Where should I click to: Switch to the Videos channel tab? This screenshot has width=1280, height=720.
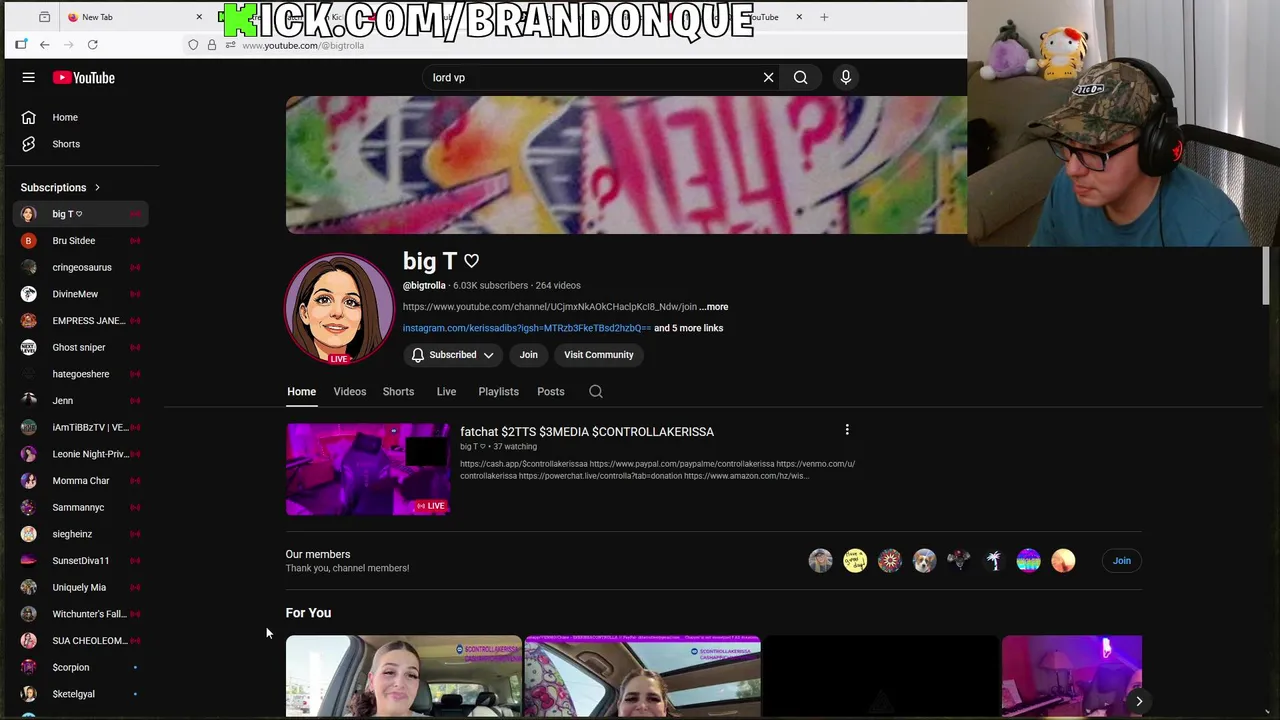click(350, 392)
